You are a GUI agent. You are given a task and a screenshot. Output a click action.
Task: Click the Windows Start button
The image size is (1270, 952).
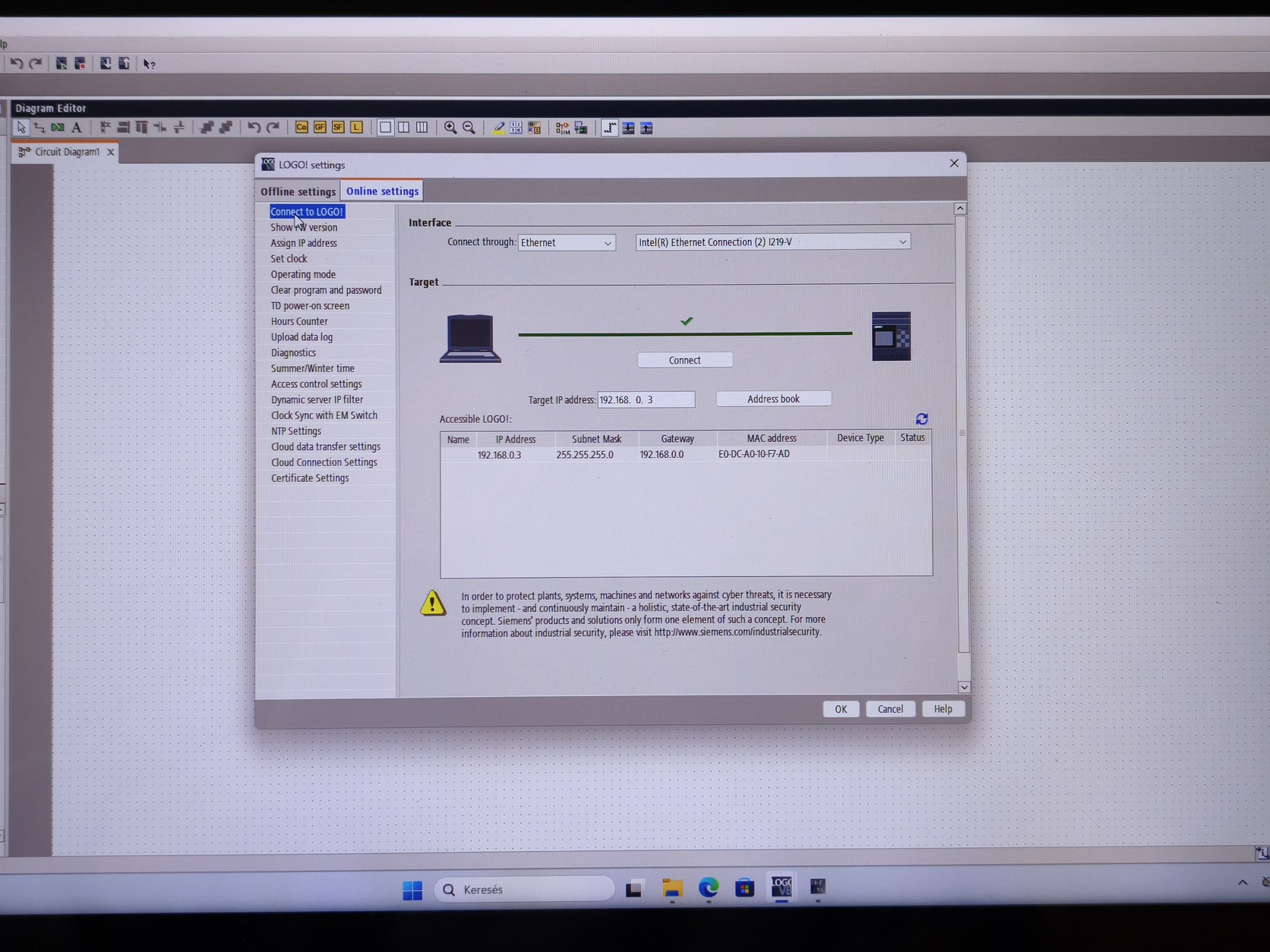(x=412, y=890)
